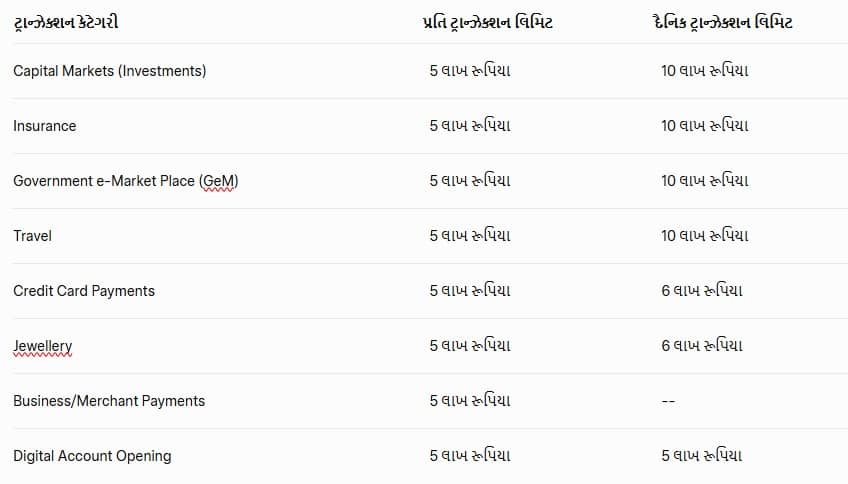
Task: Click the Credit Card Payments label
Action: coord(84,291)
